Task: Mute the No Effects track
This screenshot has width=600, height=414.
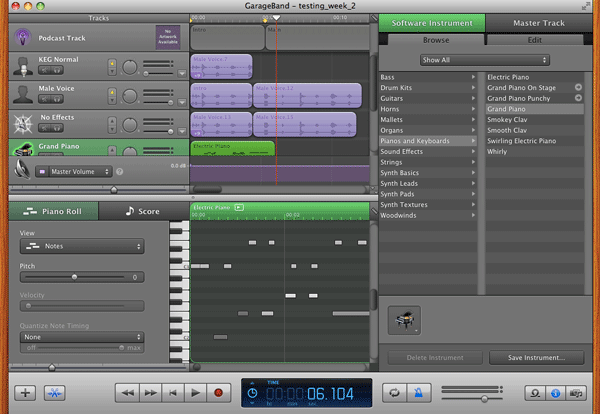Action: [x=45, y=128]
